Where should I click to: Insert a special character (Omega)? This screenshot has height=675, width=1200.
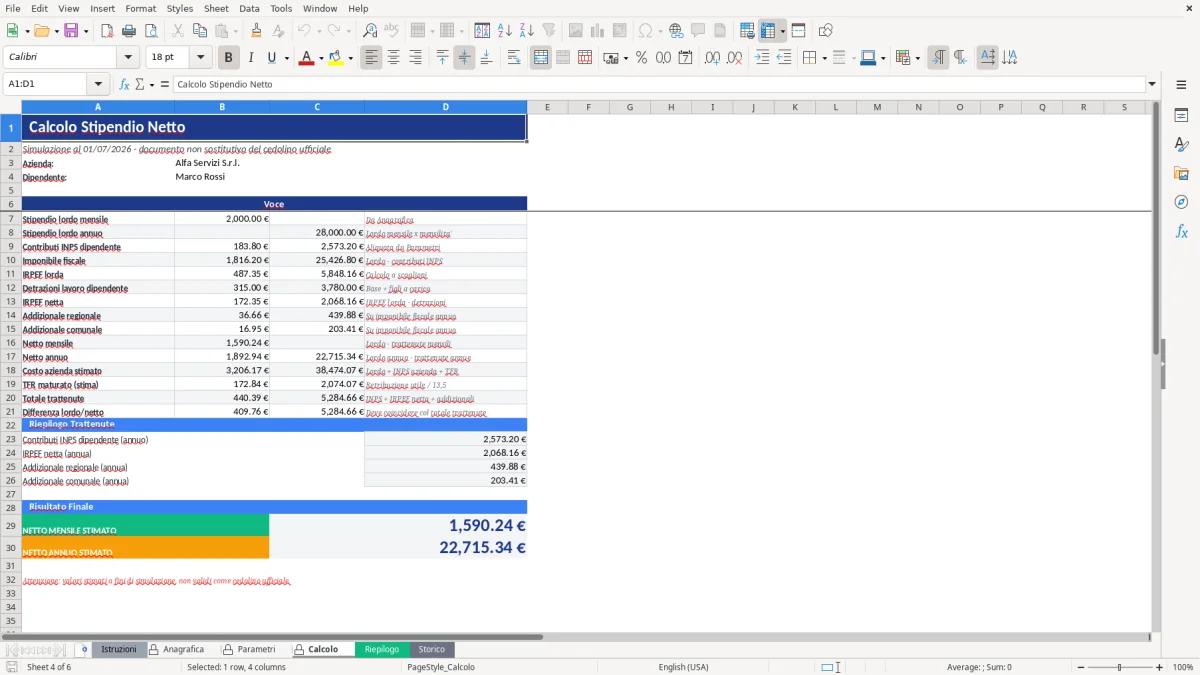pos(645,31)
